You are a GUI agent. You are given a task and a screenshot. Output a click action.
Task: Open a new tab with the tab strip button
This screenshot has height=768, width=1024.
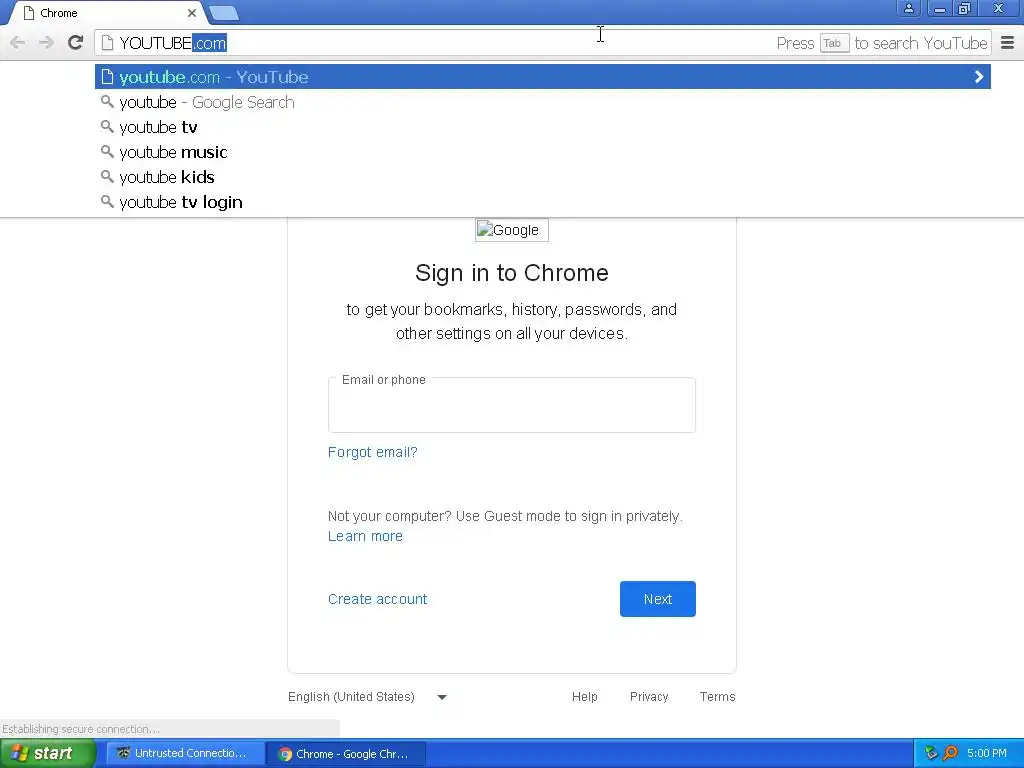[224, 13]
